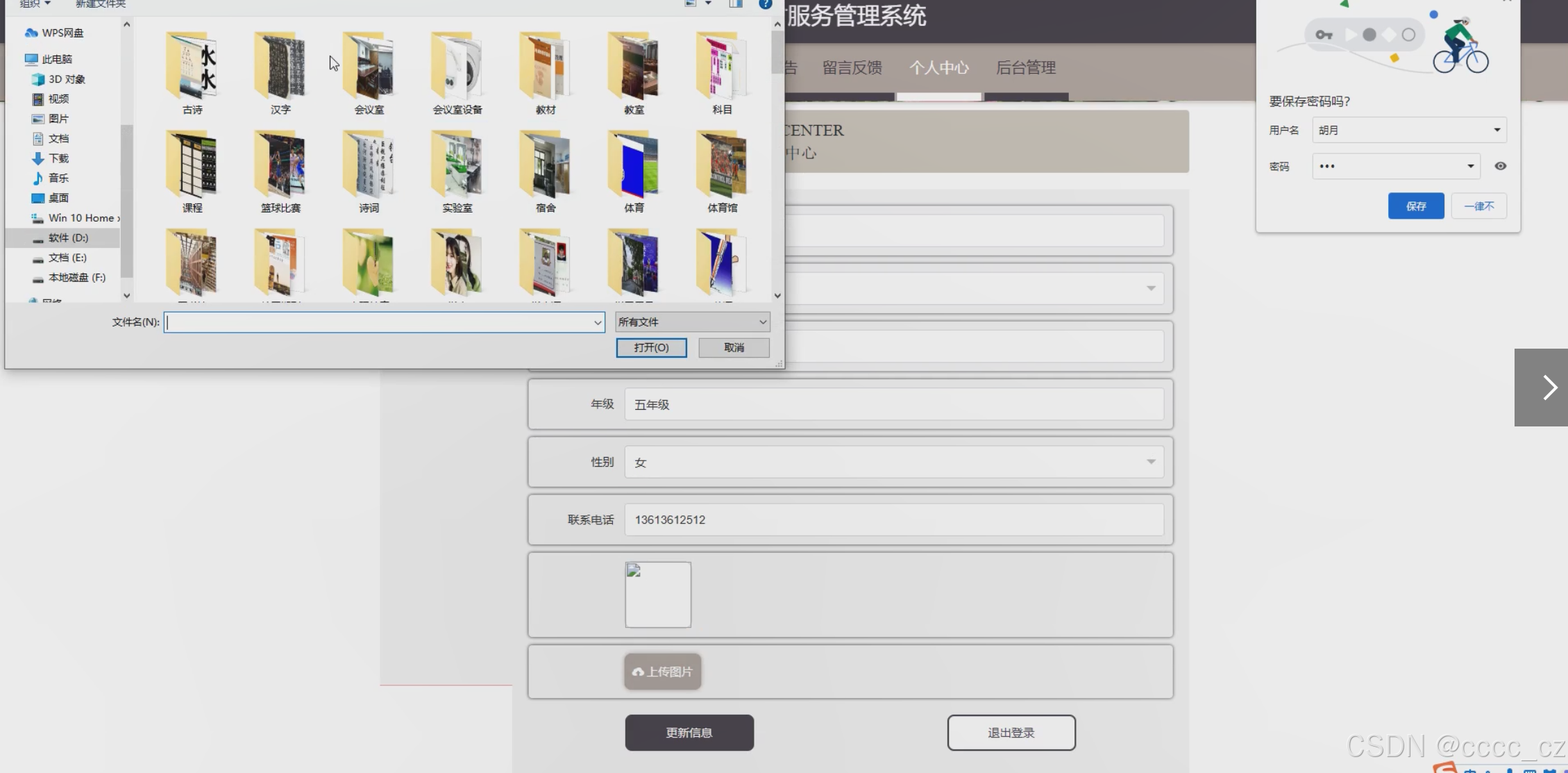Select 下载 in the navigation pane
Screen dimensions: 1568x773
tap(58, 158)
